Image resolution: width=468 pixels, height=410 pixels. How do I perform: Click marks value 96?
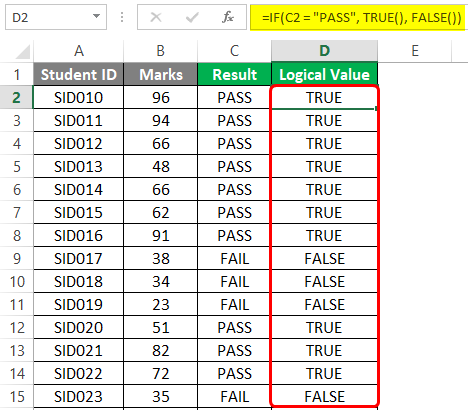(161, 97)
